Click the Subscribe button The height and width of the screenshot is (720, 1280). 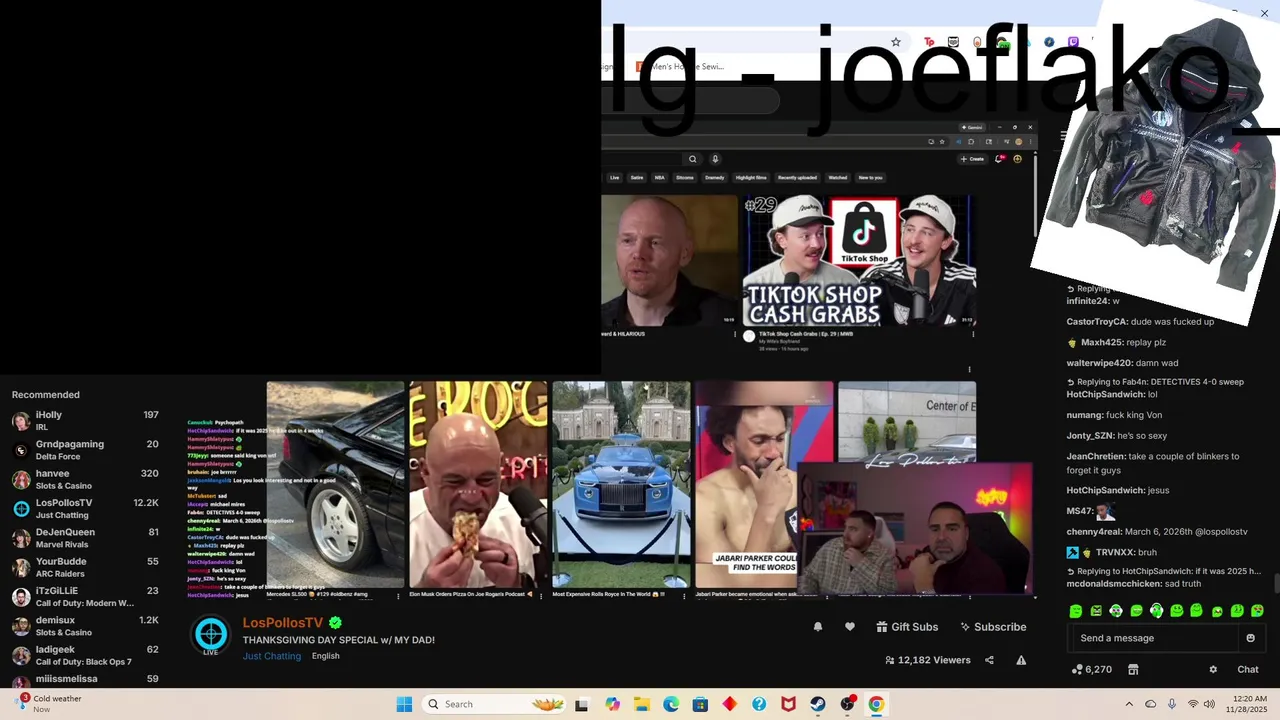(x=993, y=627)
